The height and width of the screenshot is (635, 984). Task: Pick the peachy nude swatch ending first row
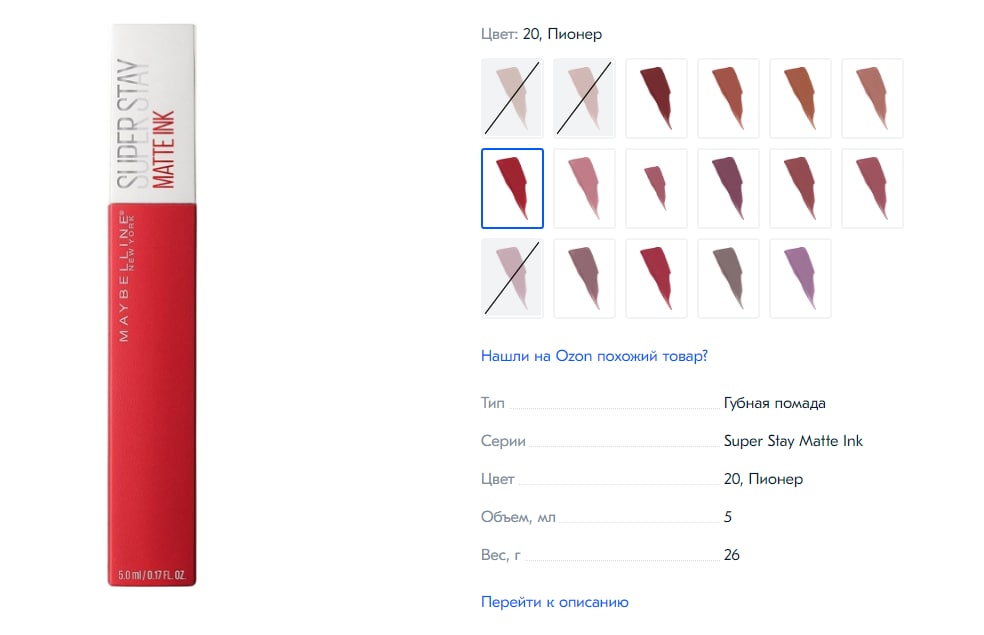tap(872, 99)
